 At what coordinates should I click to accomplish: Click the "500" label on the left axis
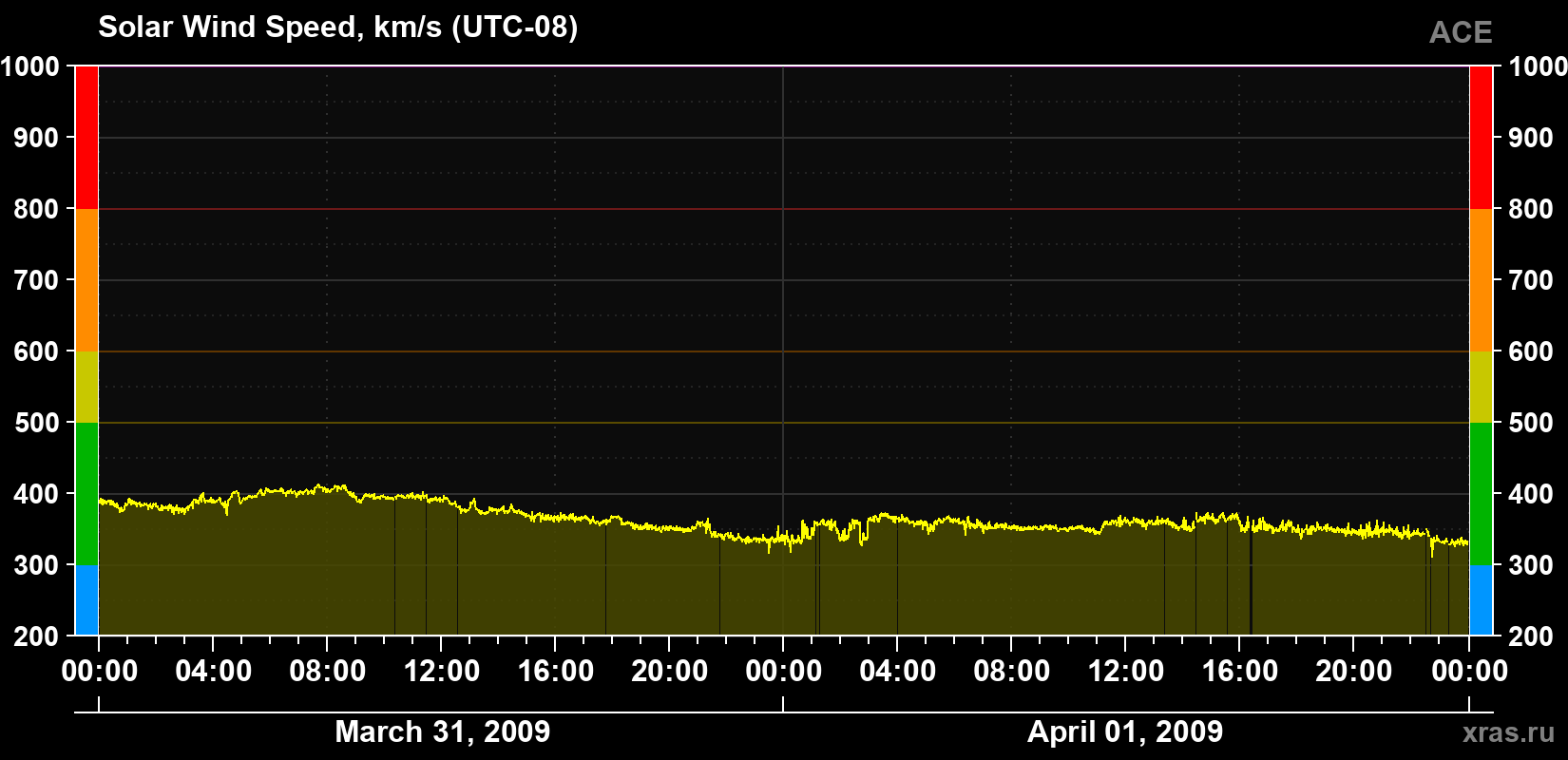pos(37,423)
